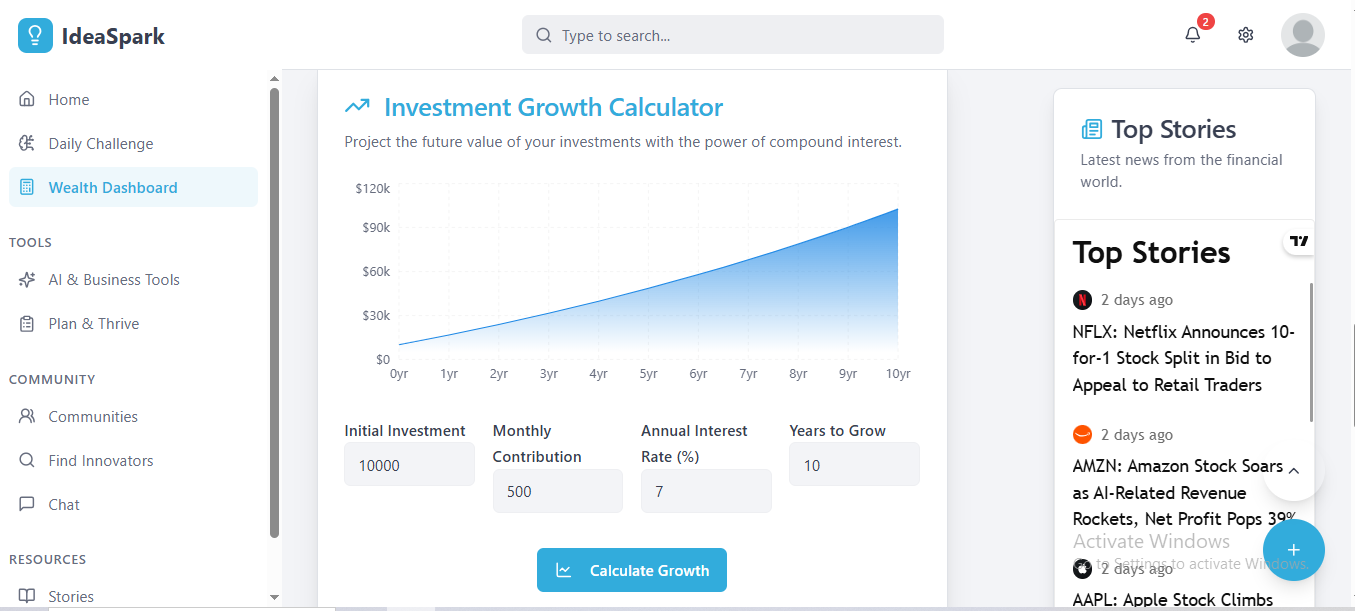Click the sidebar scrollbar down arrow

273,597
